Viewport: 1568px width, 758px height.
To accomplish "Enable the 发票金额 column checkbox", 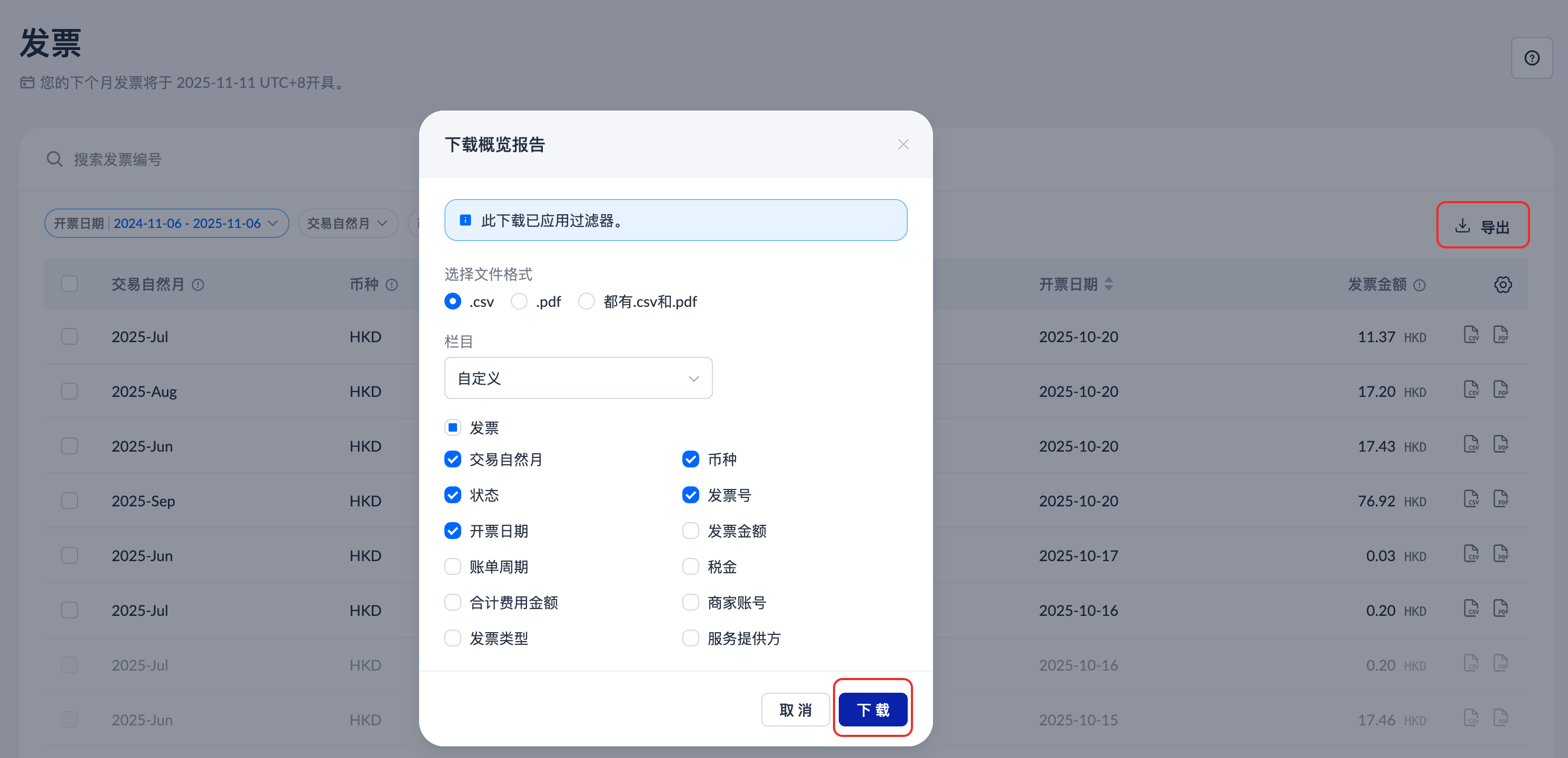I will [x=690, y=531].
